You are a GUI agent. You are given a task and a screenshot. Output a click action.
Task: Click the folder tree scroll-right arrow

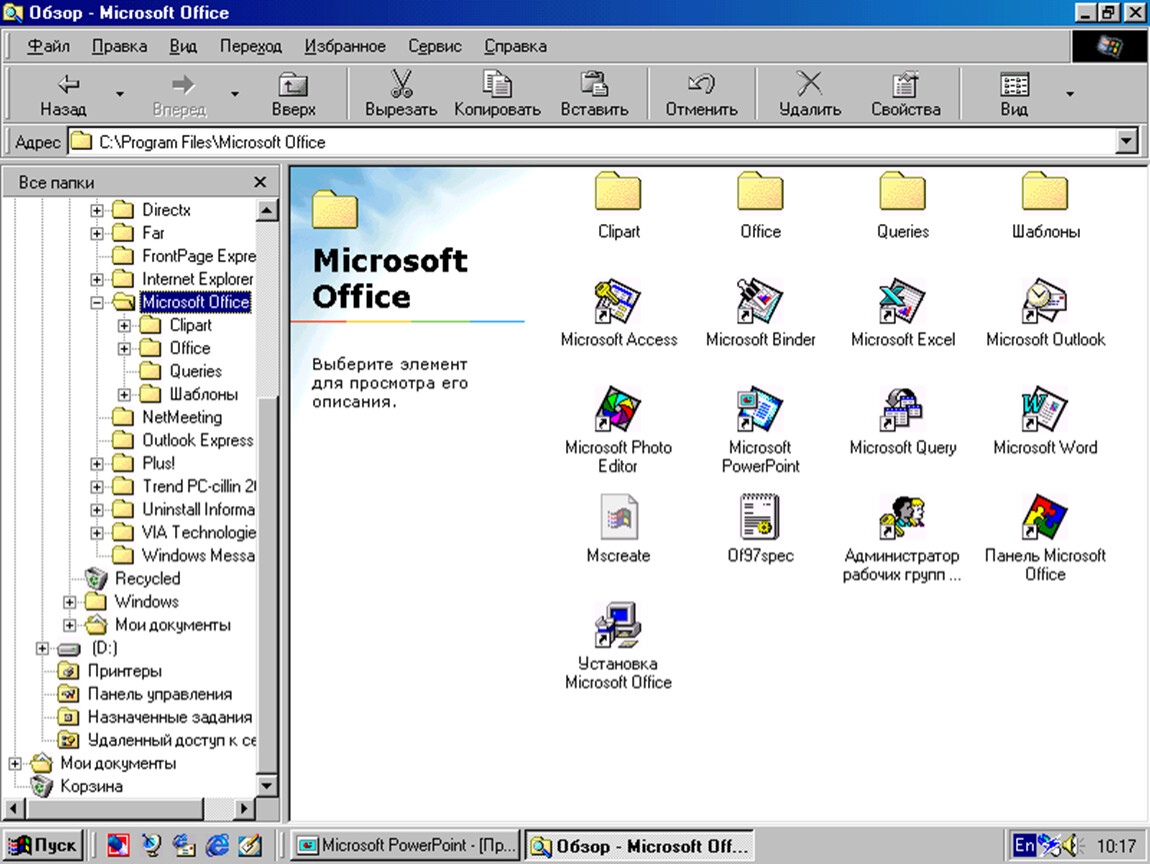[x=245, y=808]
